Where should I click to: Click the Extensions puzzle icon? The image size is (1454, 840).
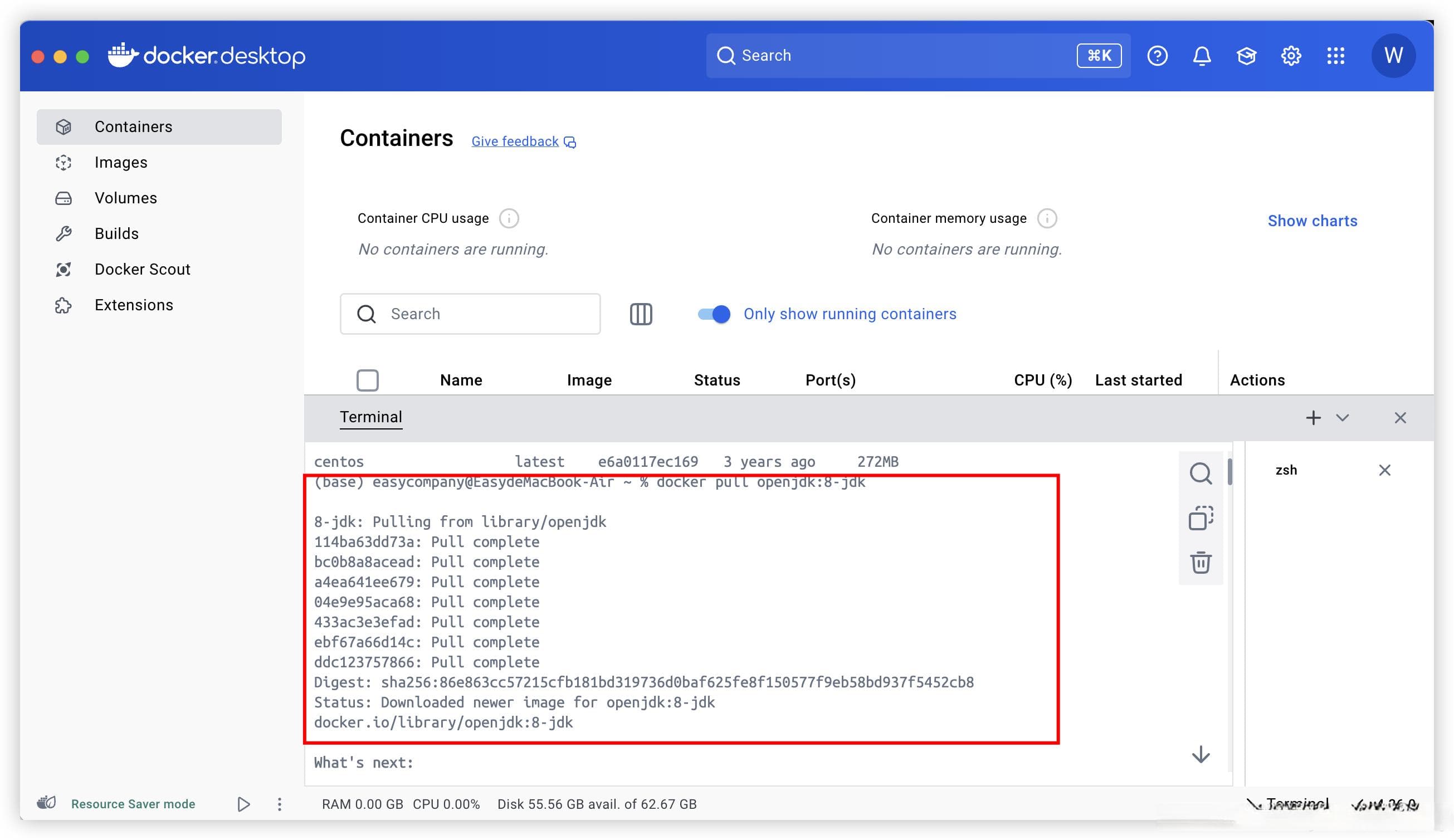click(x=64, y=305)
